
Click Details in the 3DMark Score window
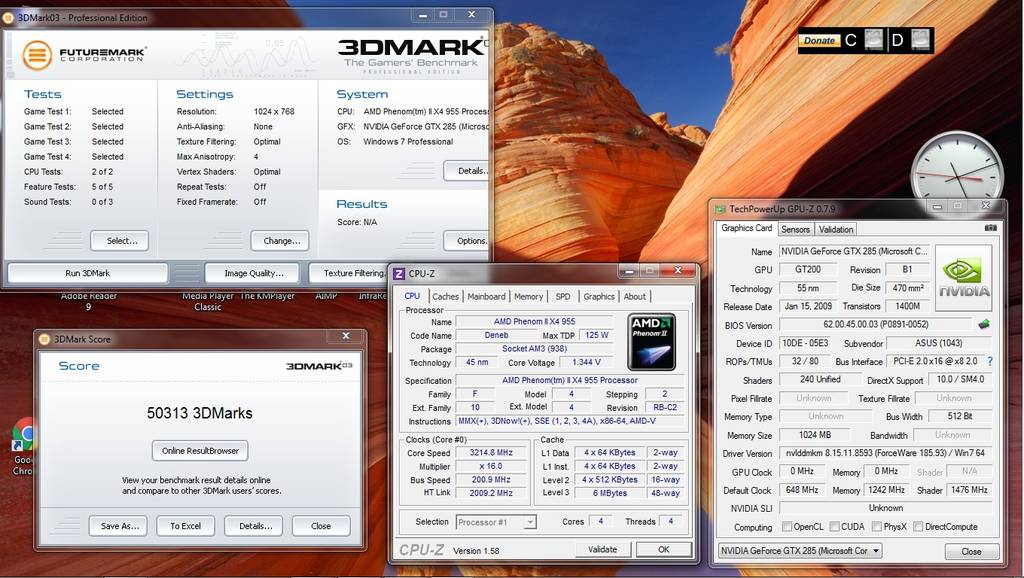[x=253, y=526]
